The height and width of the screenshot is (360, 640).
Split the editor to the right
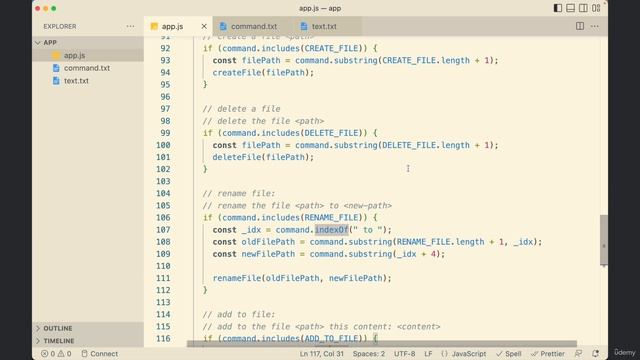pyautogui.click(x=580, y=26)
